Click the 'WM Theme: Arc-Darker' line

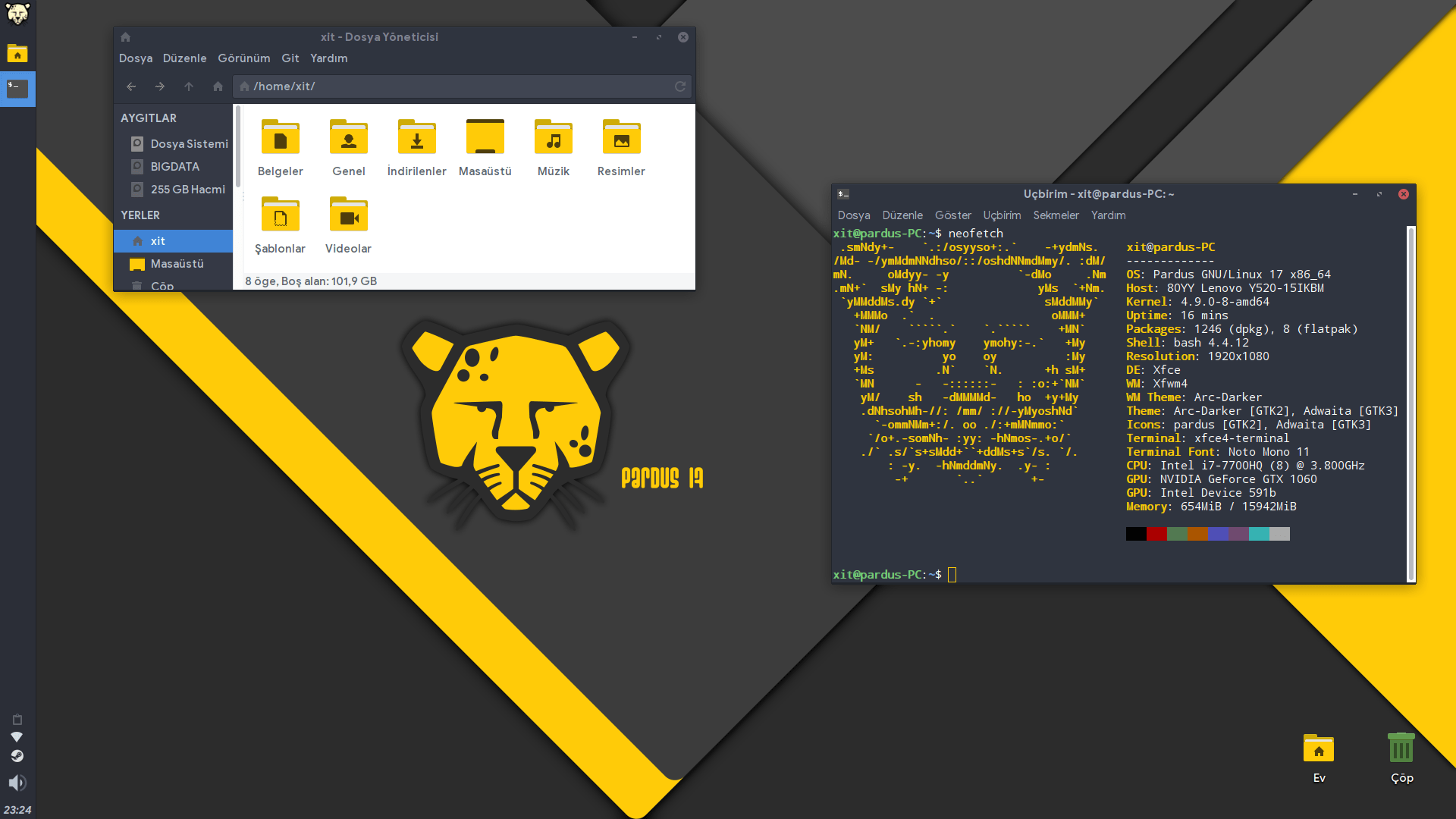coord(1194,397)
